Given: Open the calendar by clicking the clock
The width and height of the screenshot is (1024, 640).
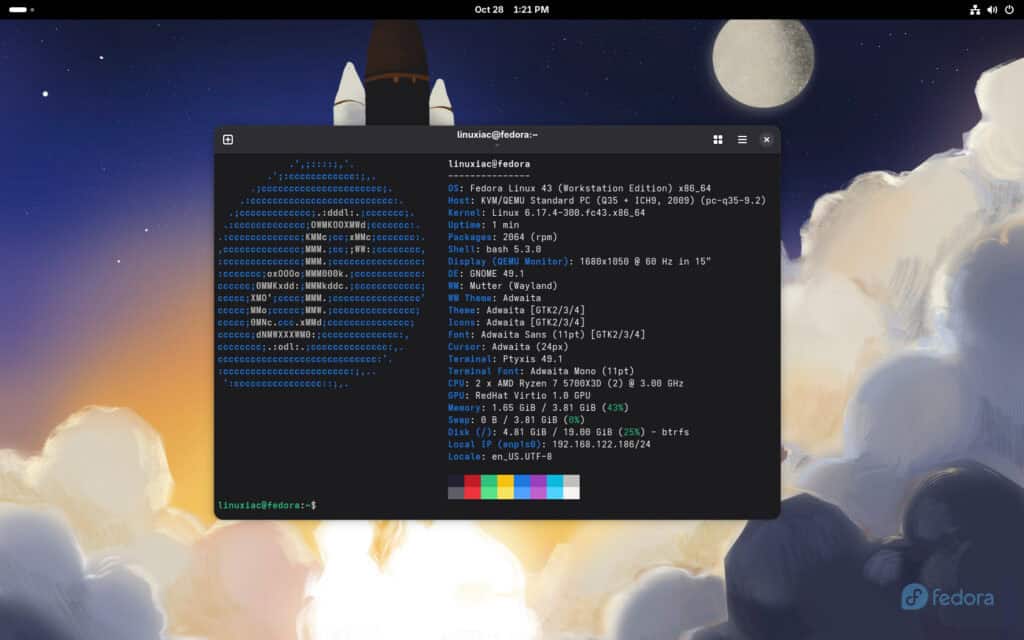Looking at the screenshot, I should coord(512,9).
